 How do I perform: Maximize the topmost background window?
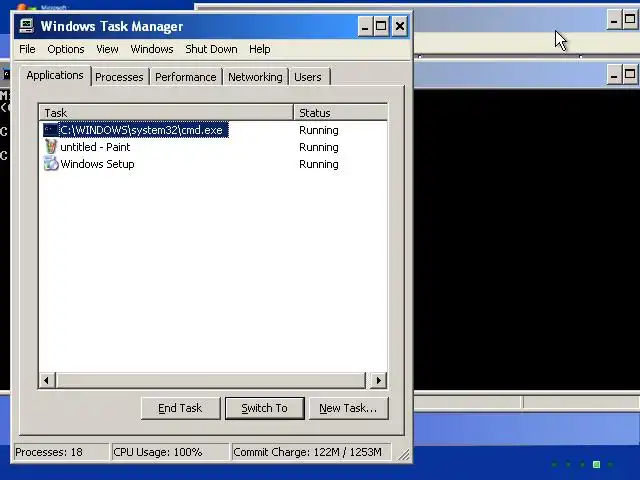click(631, 20)
